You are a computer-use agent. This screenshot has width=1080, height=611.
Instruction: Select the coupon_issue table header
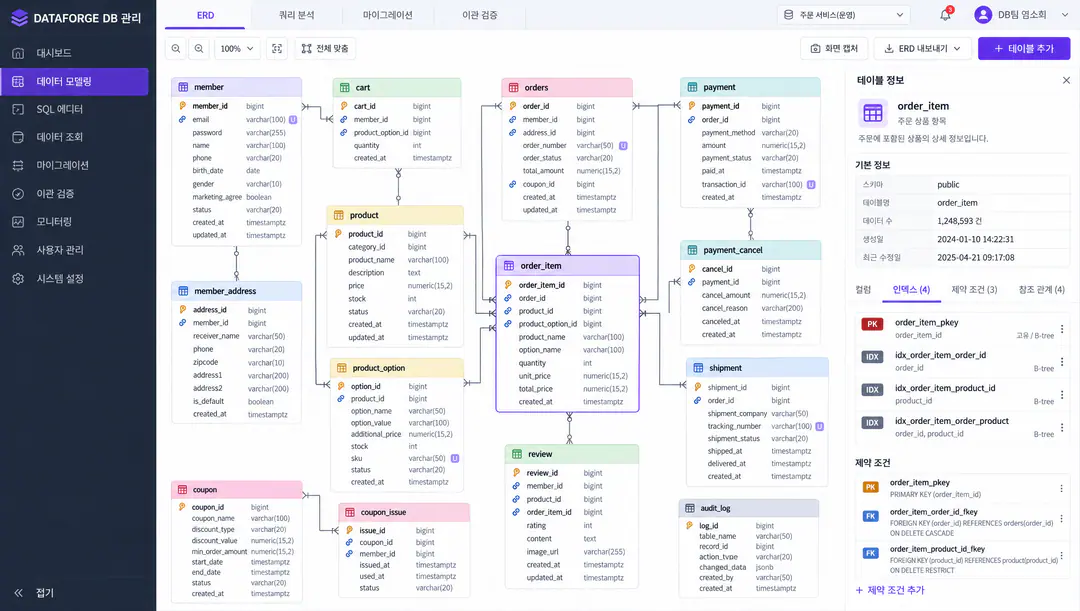point(404,512)
